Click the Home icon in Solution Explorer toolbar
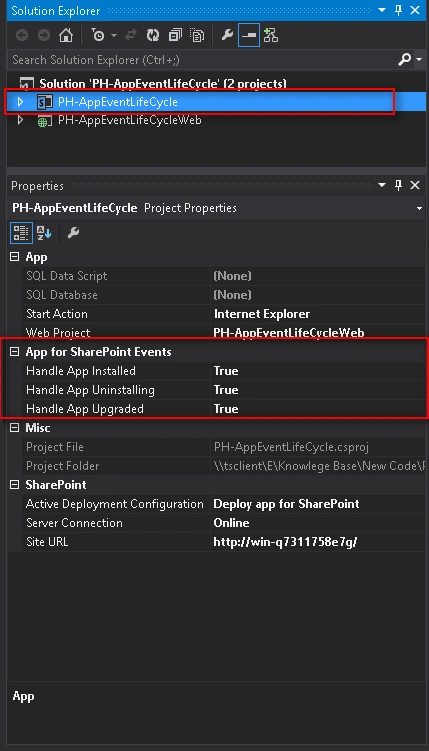This screenshot has width=429, height=751. [66, 35]
